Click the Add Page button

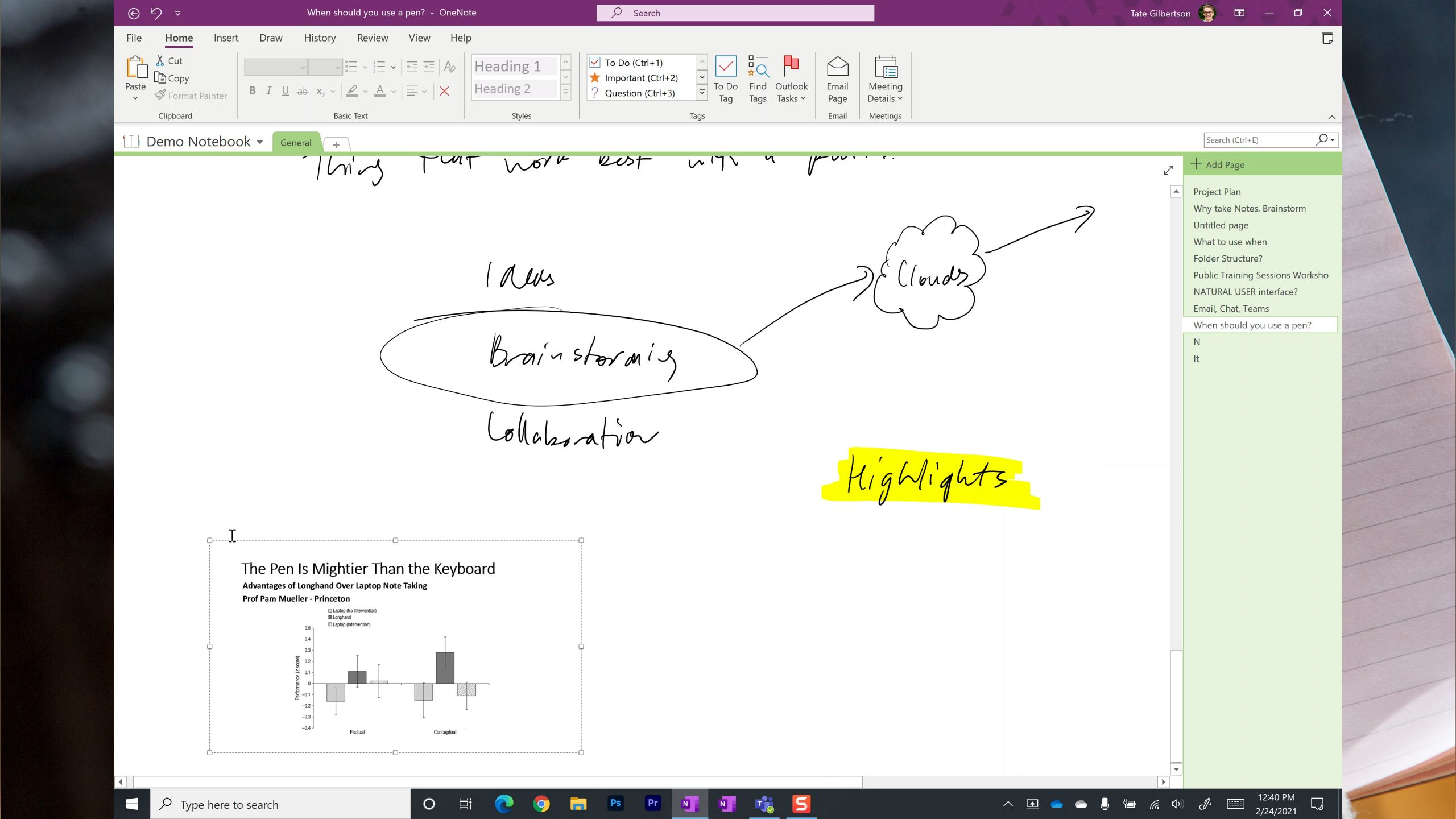pyautogui.click(x=1225, y=164)
